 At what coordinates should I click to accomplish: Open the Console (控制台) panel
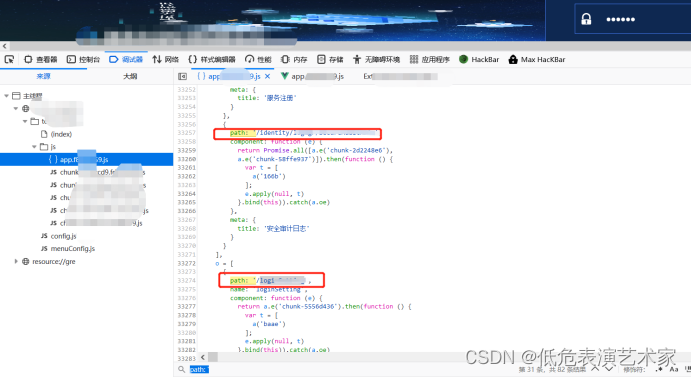coord(83,59)
